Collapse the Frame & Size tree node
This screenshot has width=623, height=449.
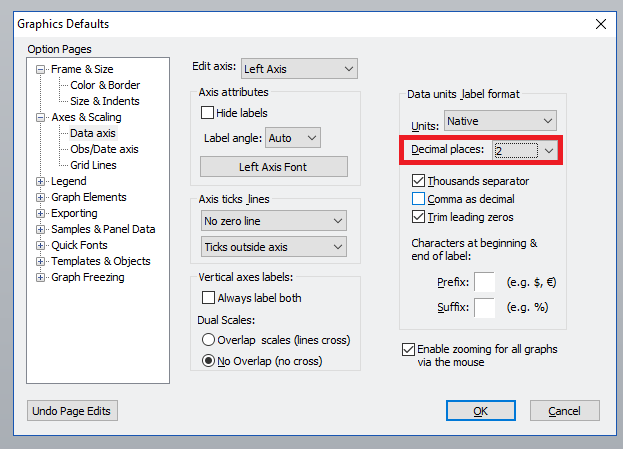click(x=41, y=70)
